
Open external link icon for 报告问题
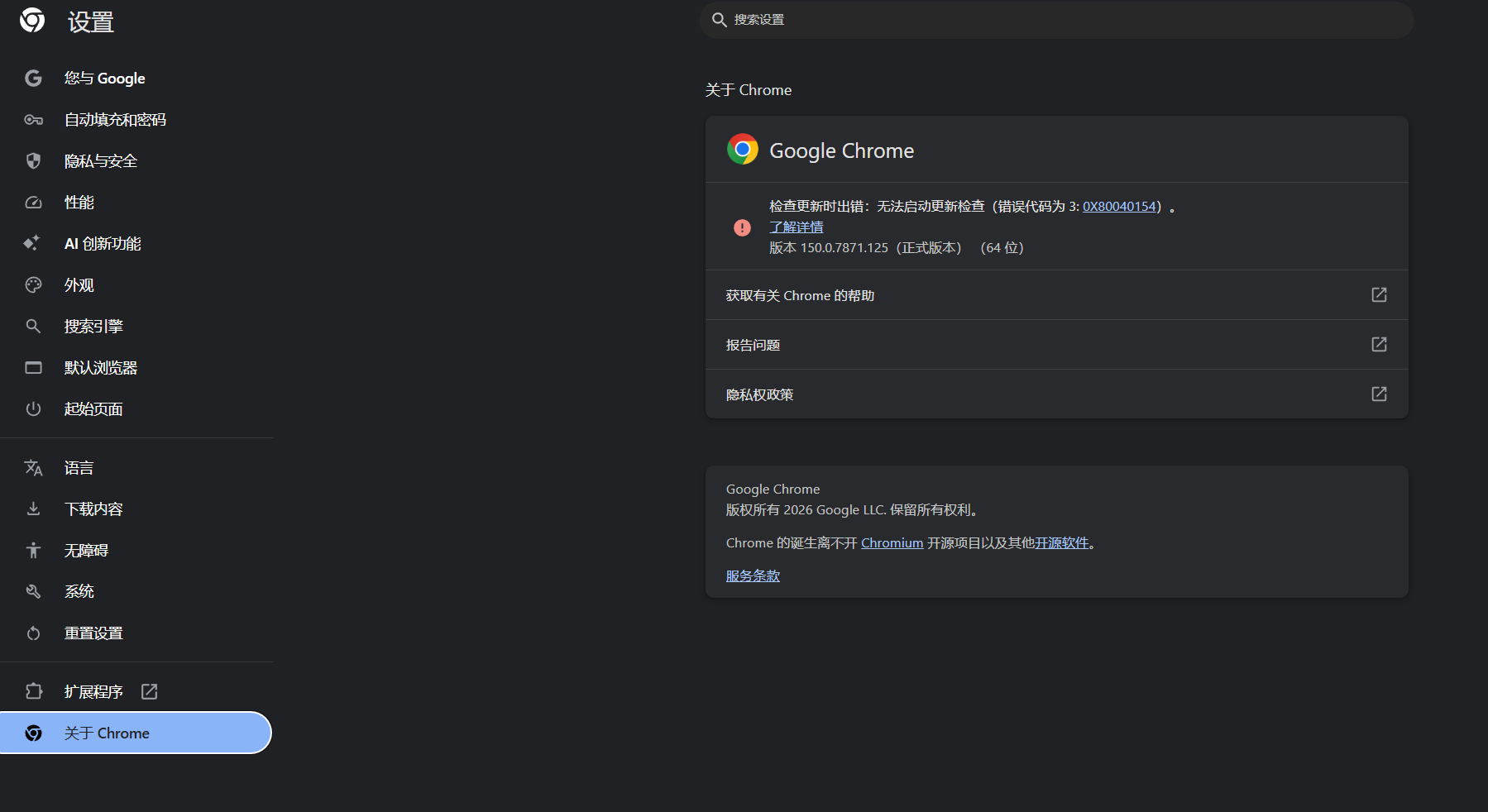(x=1379, y=345)
